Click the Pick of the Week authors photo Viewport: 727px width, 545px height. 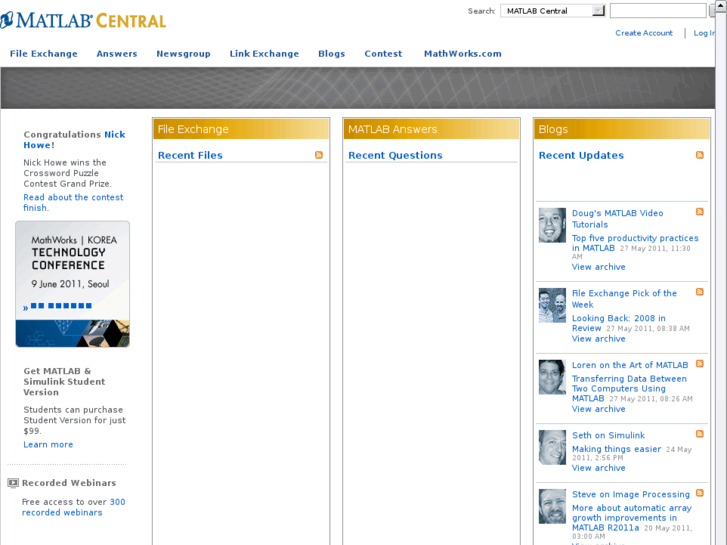[552, 305]
